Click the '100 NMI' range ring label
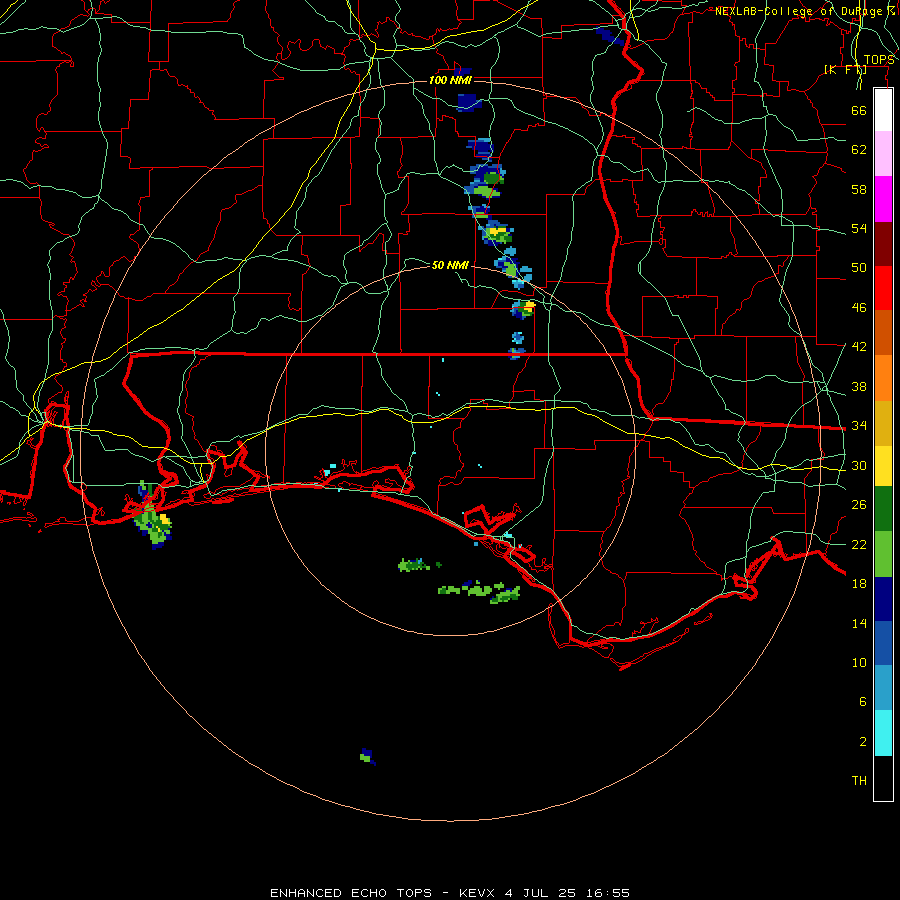The width and height of the screenshot is (900, 900). tap(450, 80)
